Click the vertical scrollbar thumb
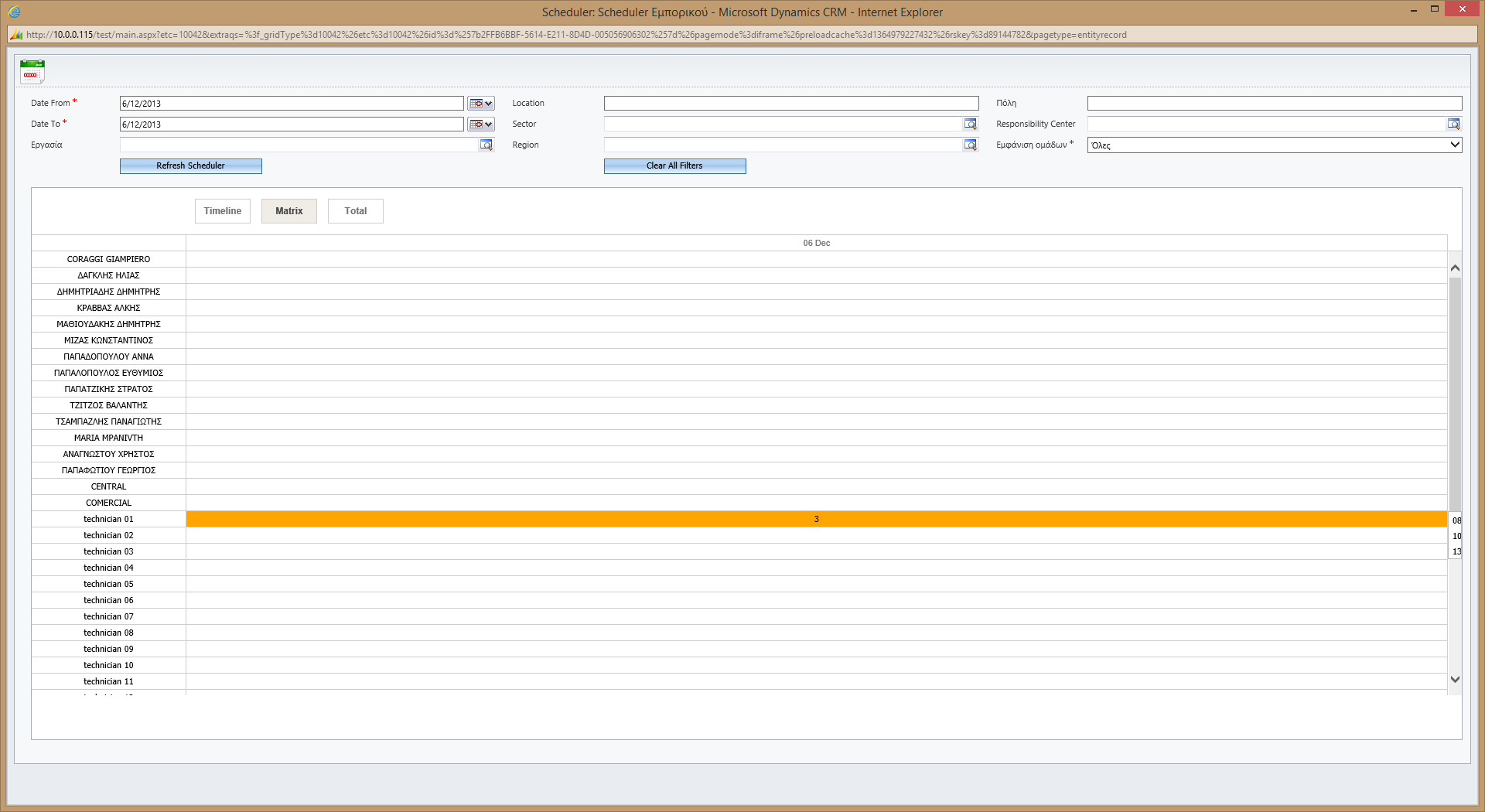1485x812 pixels. [1455, 394]
